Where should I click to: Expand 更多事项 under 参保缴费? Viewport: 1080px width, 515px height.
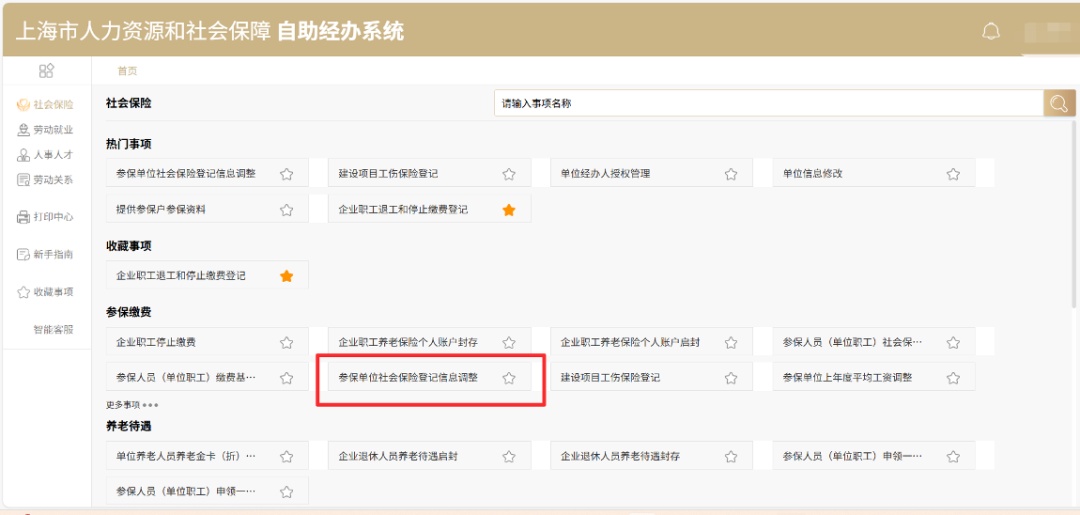point(132,405)
